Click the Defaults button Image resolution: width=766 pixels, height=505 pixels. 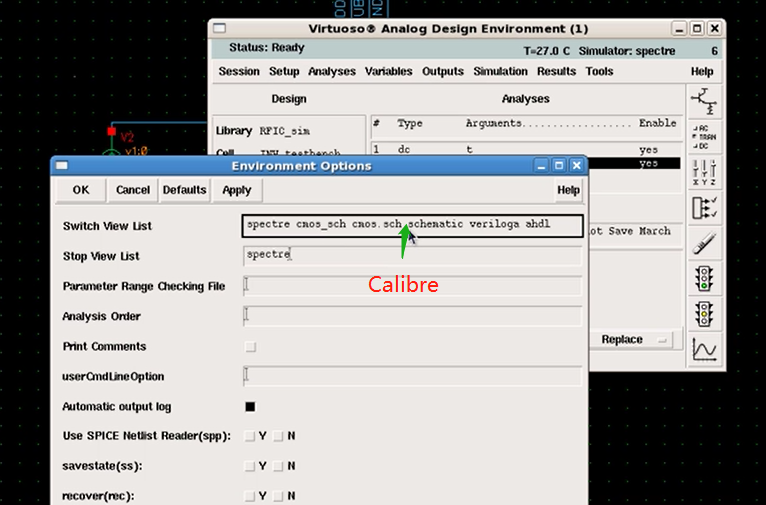[184, 190]
